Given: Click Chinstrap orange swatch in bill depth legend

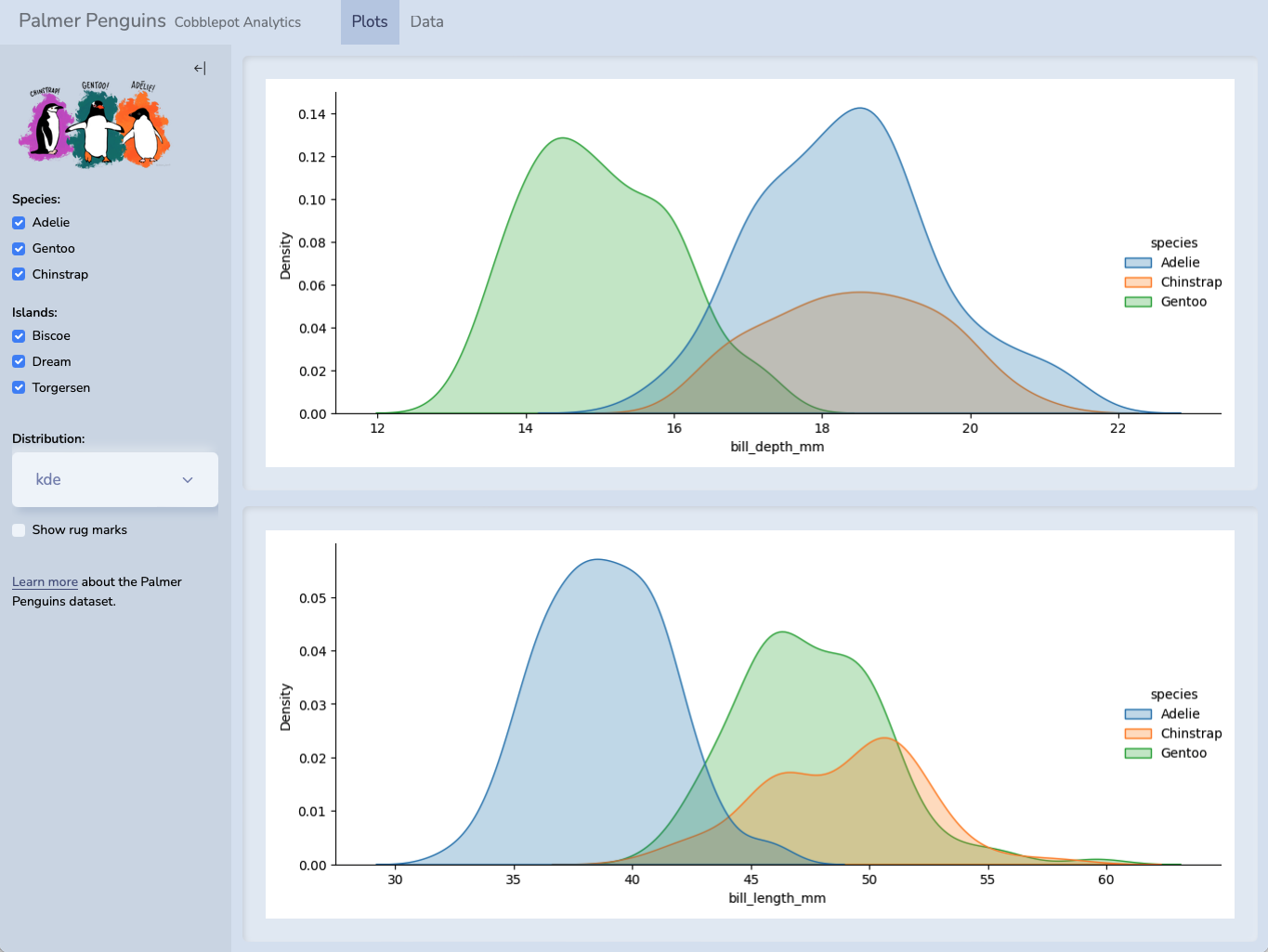Looking at the screenshot, I should pyautogui.click(x=1138, y=282).
